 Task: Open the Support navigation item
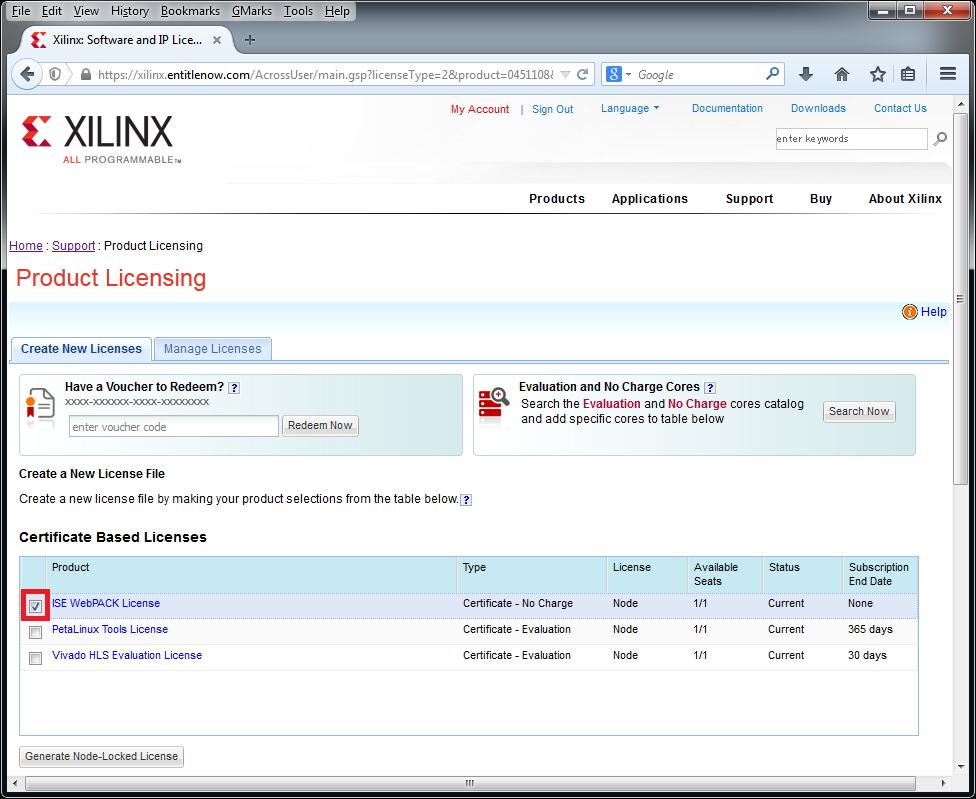click(749, 199)
